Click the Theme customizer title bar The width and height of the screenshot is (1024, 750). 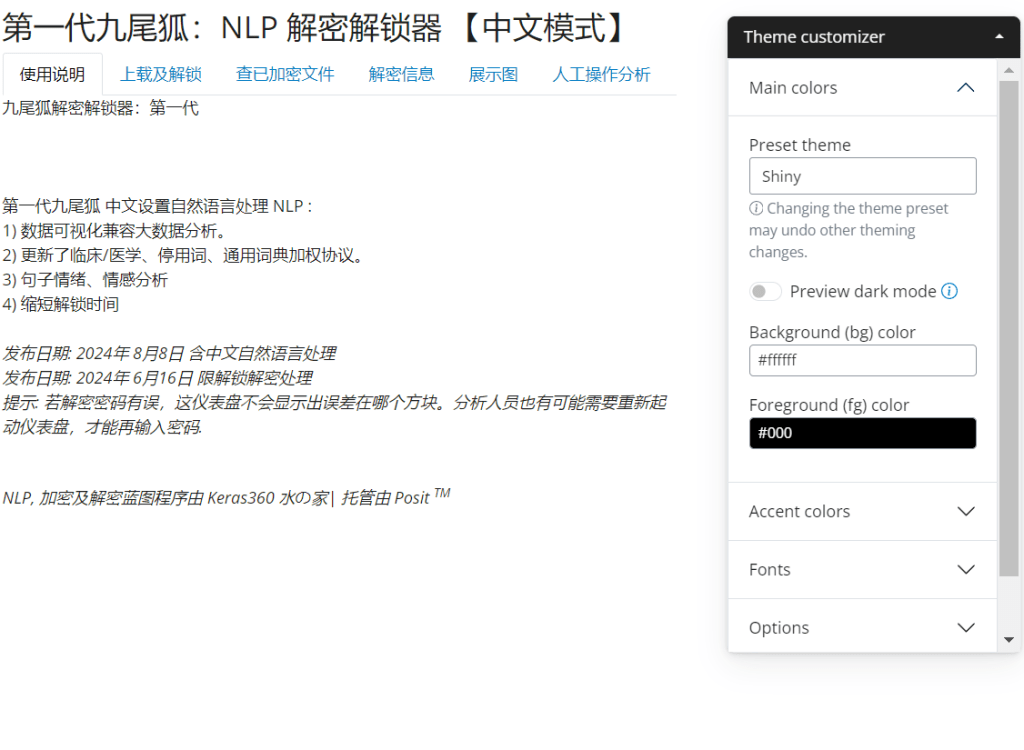coord(860,37)
